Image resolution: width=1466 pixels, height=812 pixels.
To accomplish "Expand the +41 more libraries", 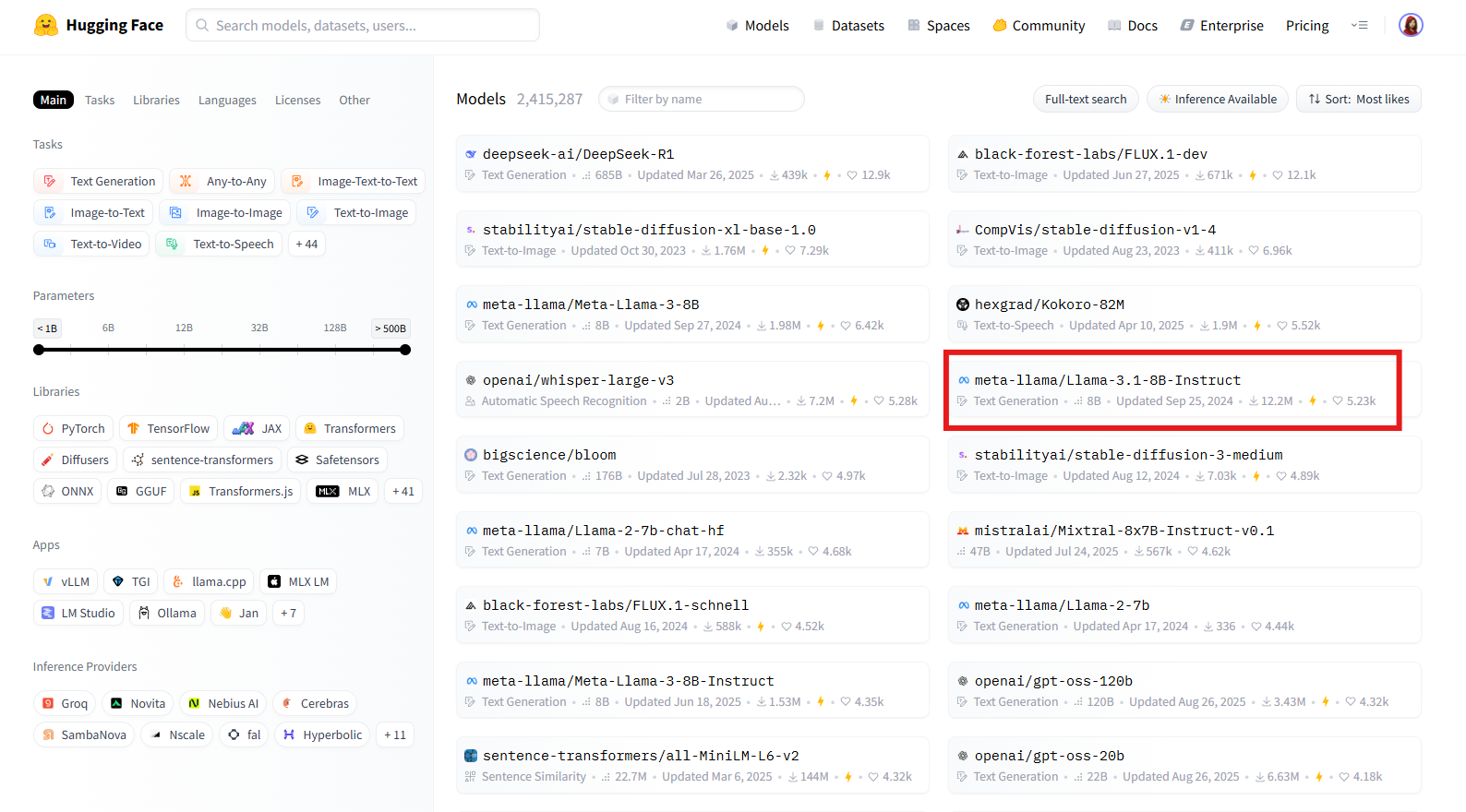I will (x=403, y=491).
